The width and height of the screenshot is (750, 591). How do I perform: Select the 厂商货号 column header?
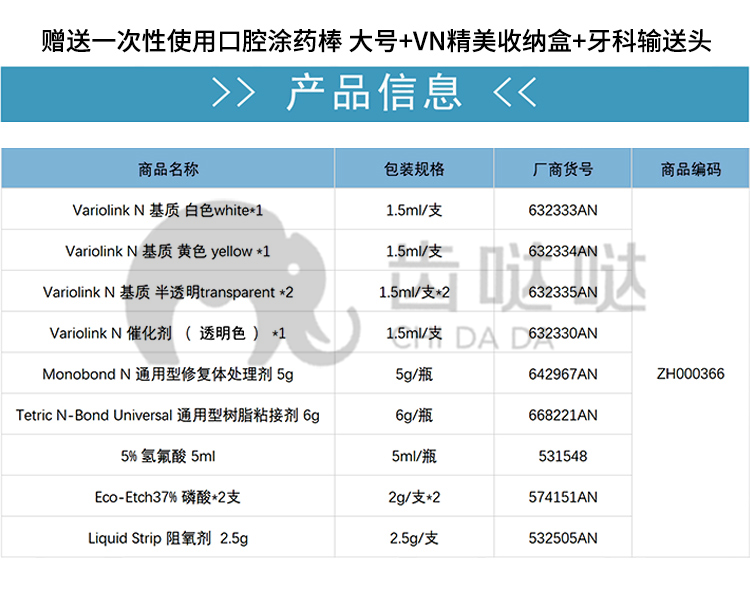click(563, 169)
